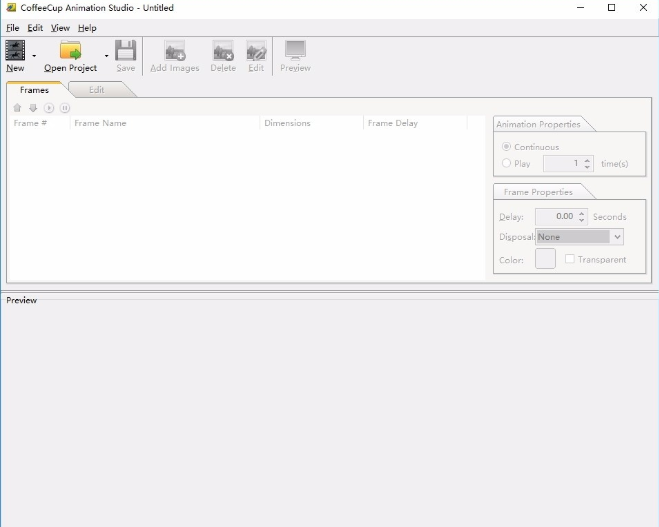
Task: Select the Continuous radio button
Action: [506, 147]
